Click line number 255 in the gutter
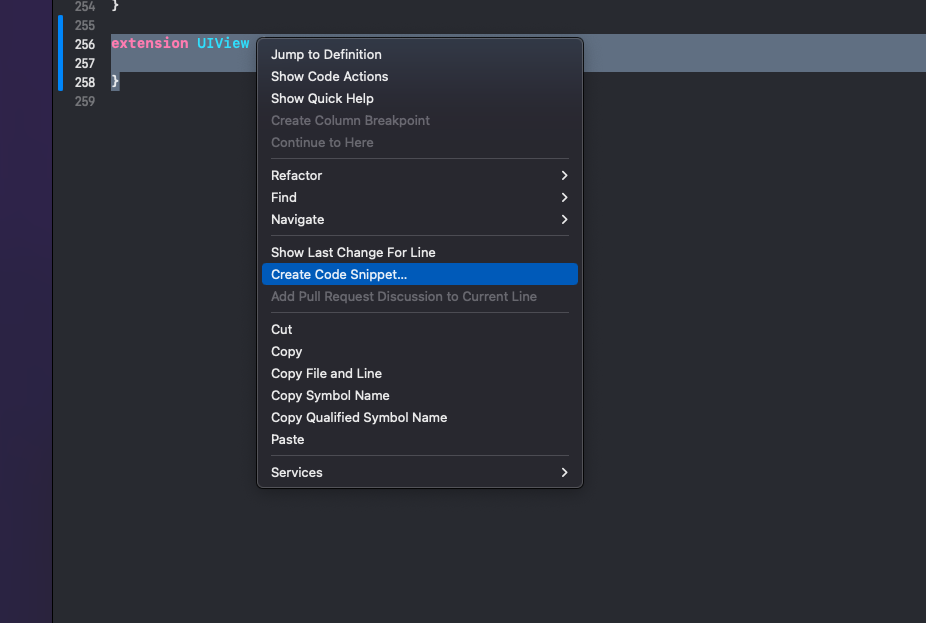 pyautogui.click(x=84, y=25)
